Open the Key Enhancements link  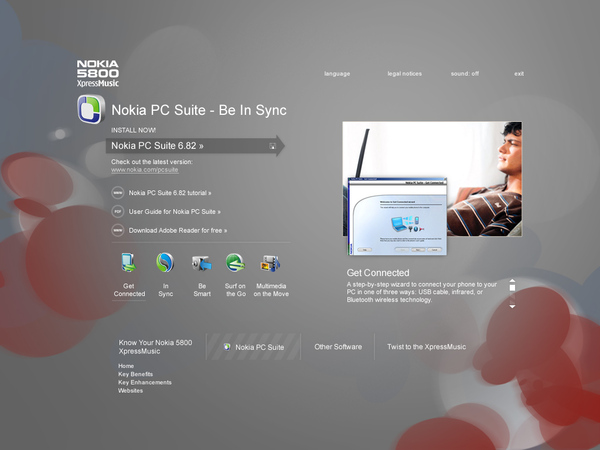(x=145, y=382)
